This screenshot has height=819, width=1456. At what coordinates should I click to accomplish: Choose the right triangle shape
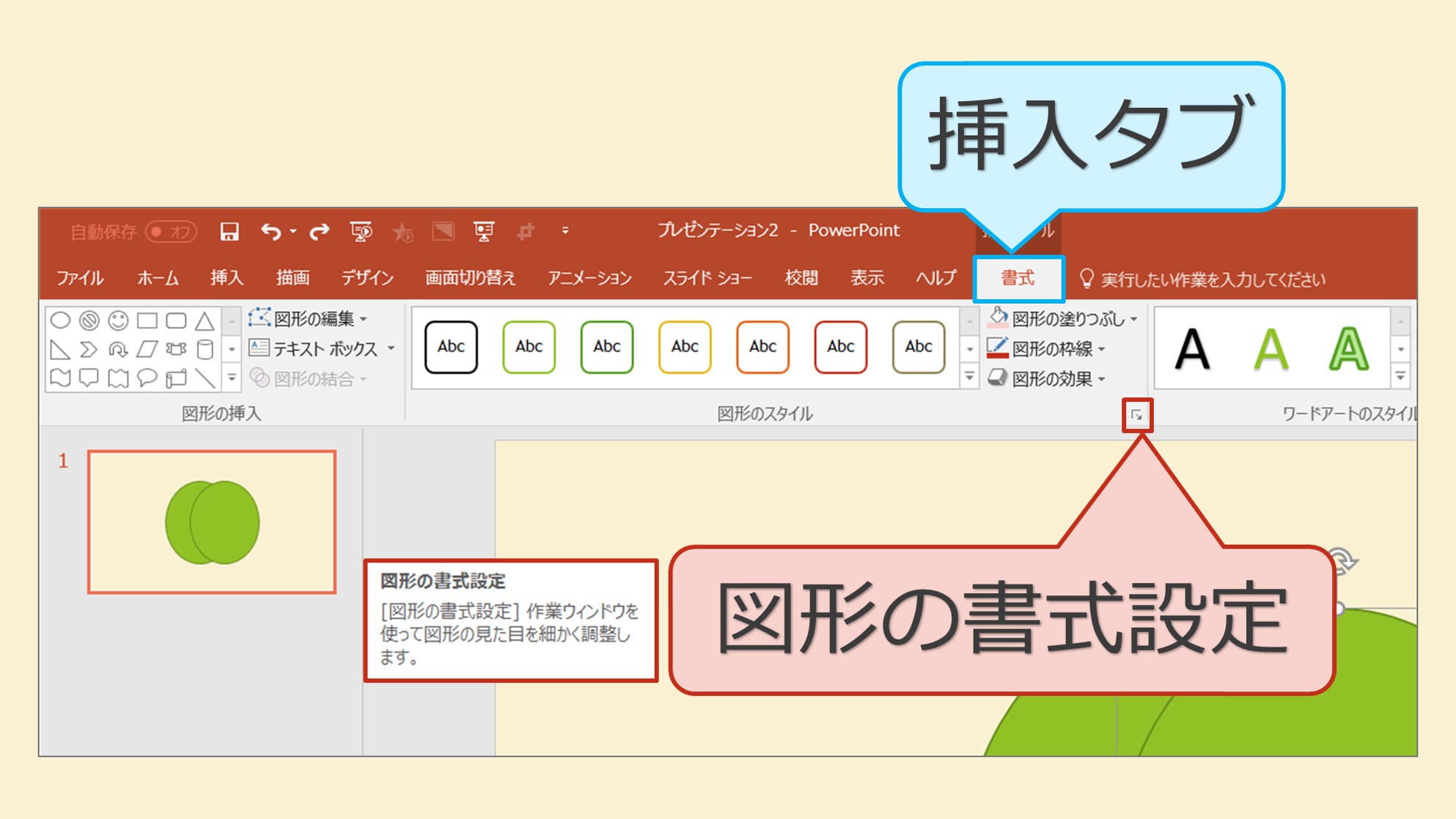[60, 350]
